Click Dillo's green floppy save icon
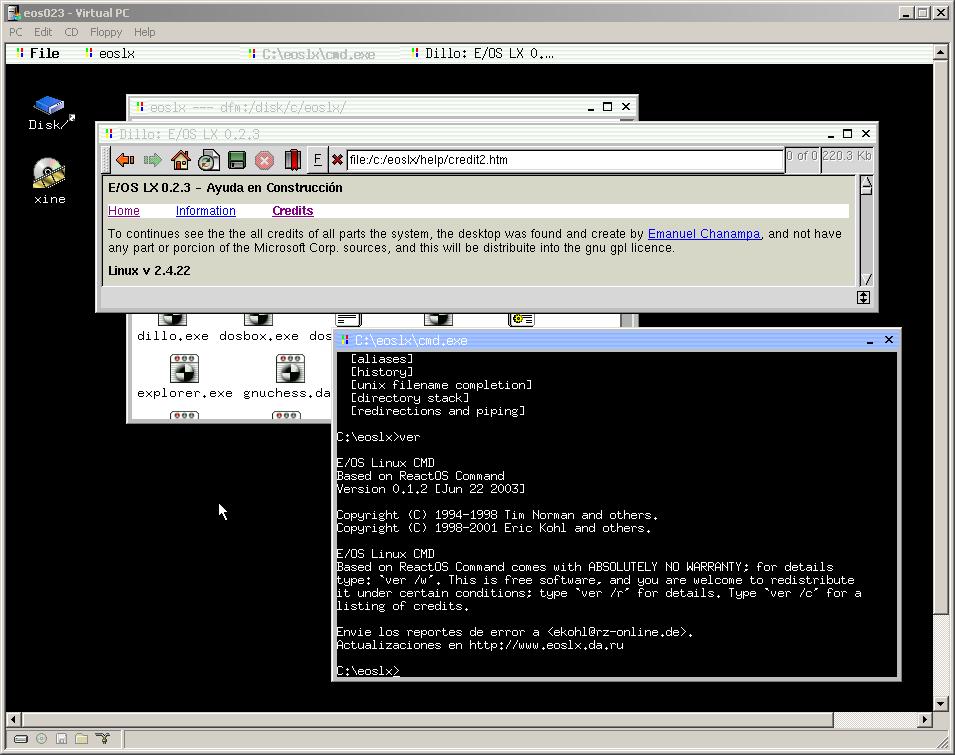 [x=236, y=160]
